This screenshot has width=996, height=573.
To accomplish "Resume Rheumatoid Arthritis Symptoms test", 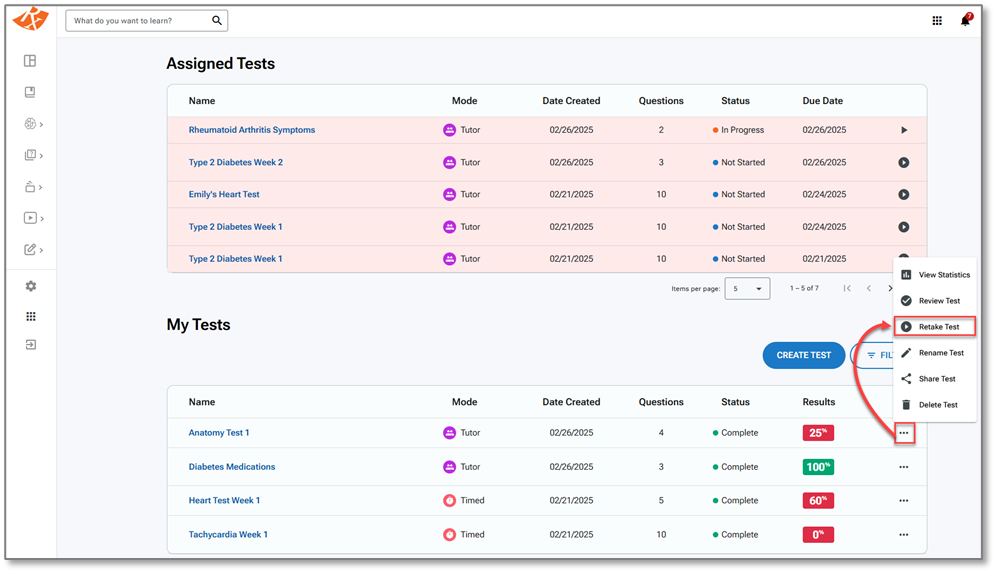I will 903,130.
